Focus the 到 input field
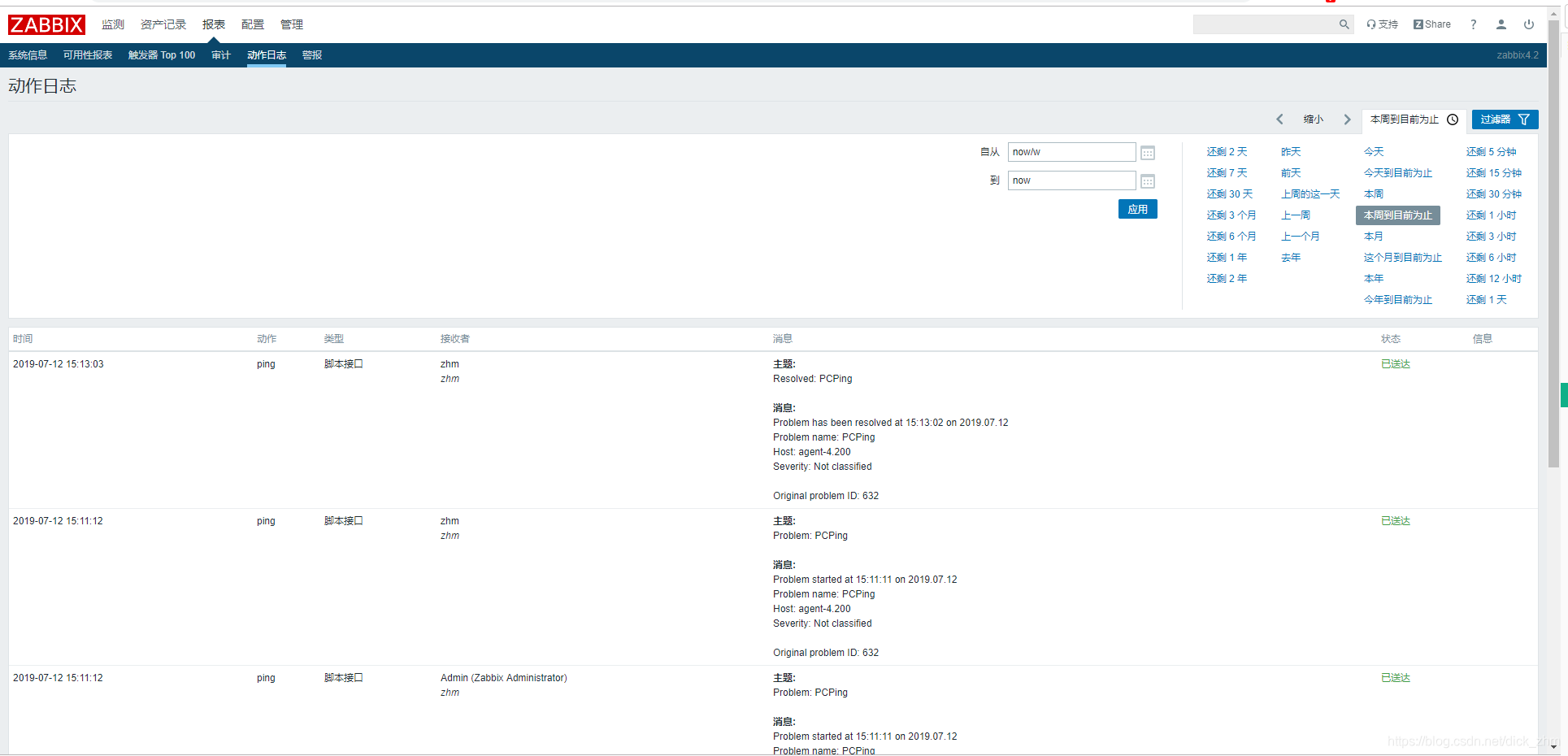This screenshot has height=756, width=1568. 1071,180
